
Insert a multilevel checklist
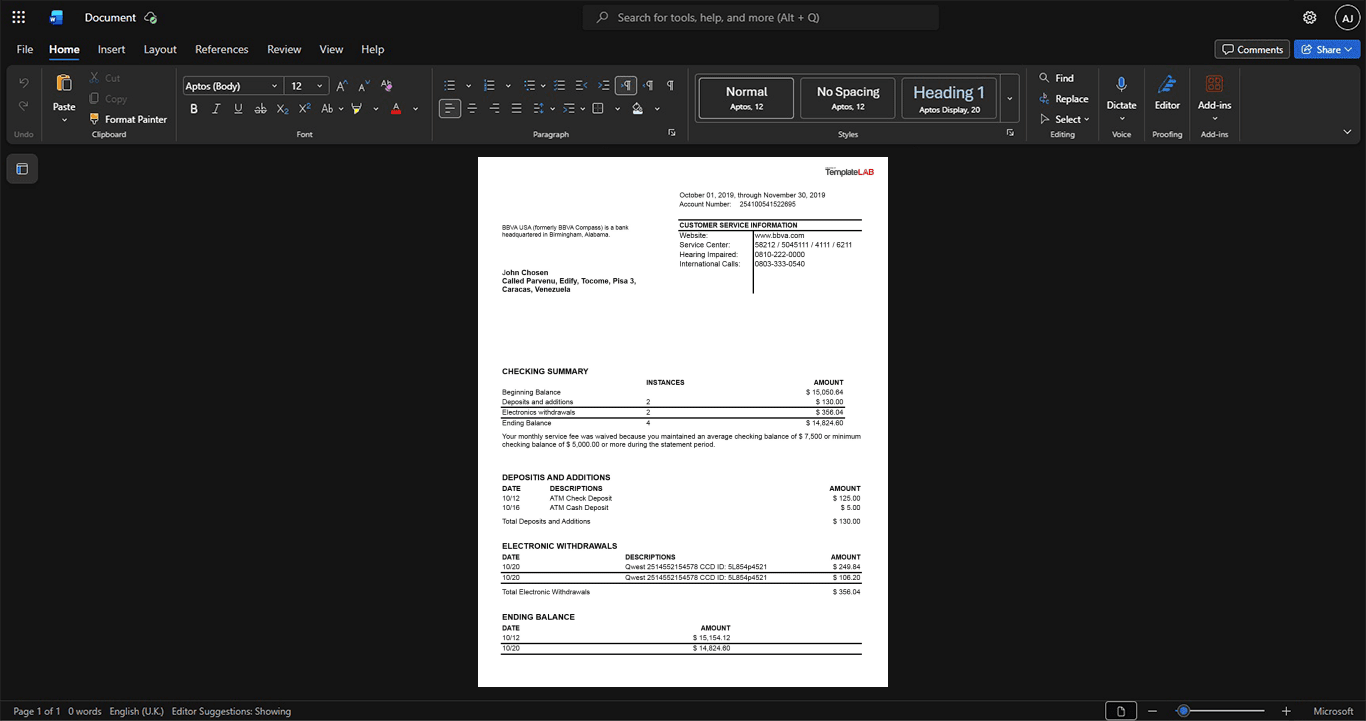tap(559, 86)
